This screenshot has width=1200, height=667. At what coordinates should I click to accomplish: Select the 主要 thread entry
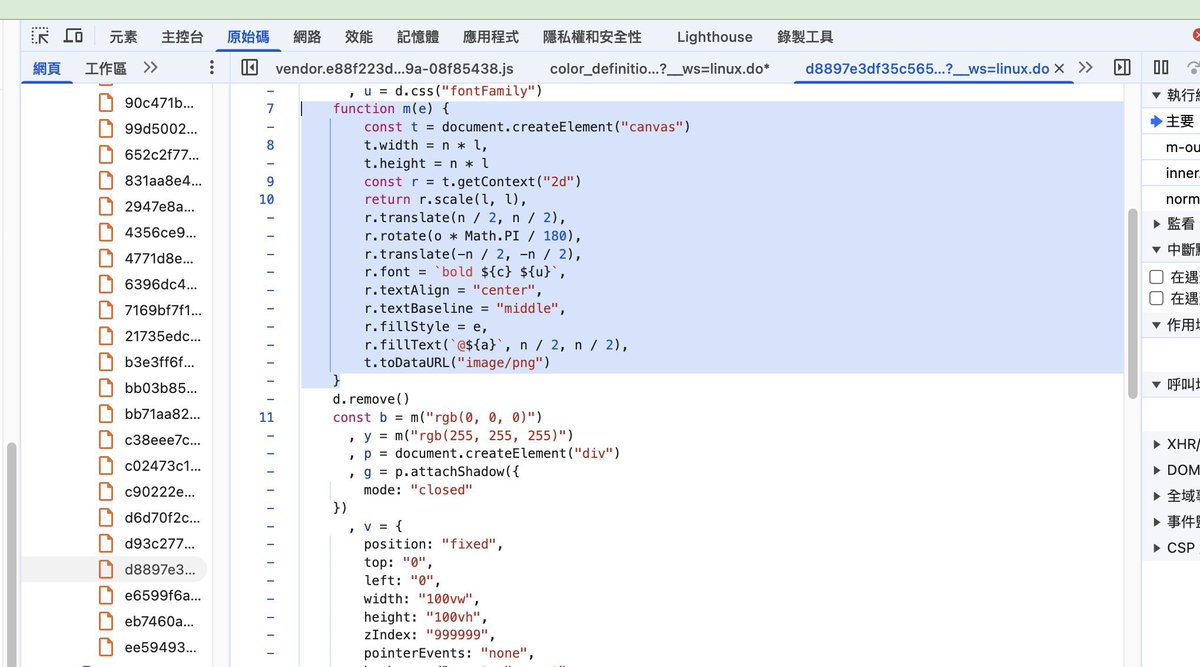pyautogui.click(x=1178, y=121)
